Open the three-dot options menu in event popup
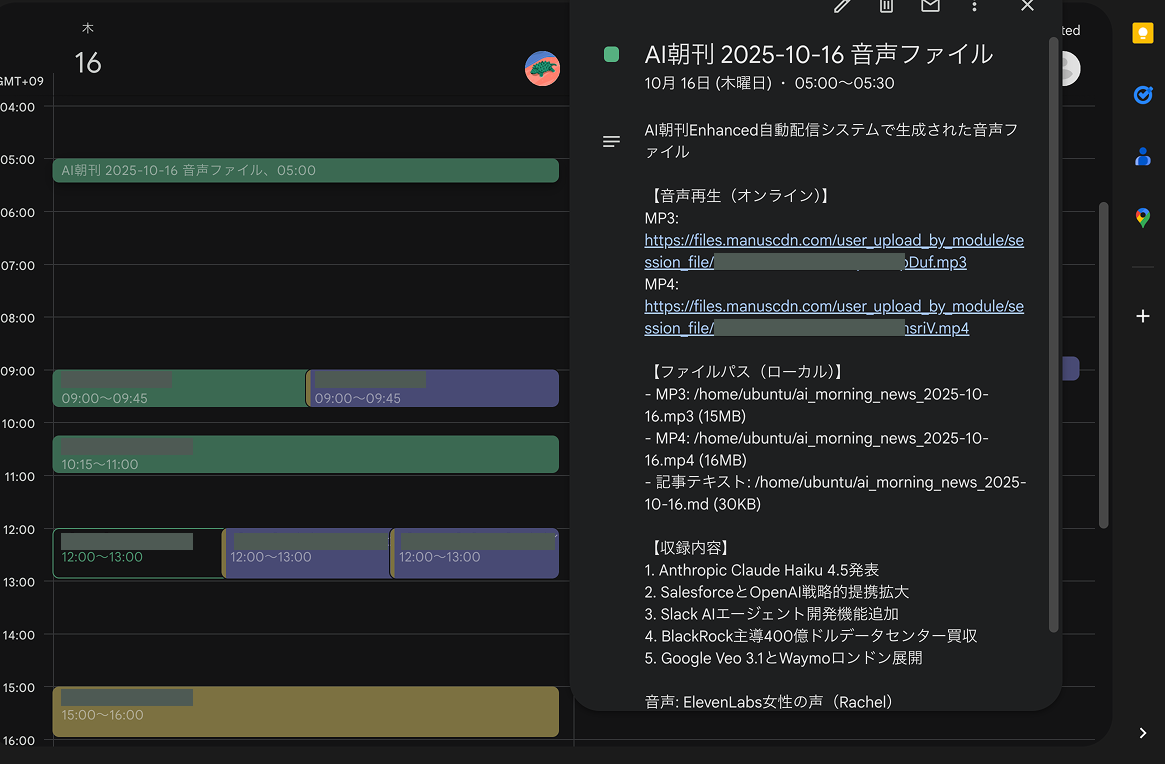The image size is (1165, 764). 974,7
